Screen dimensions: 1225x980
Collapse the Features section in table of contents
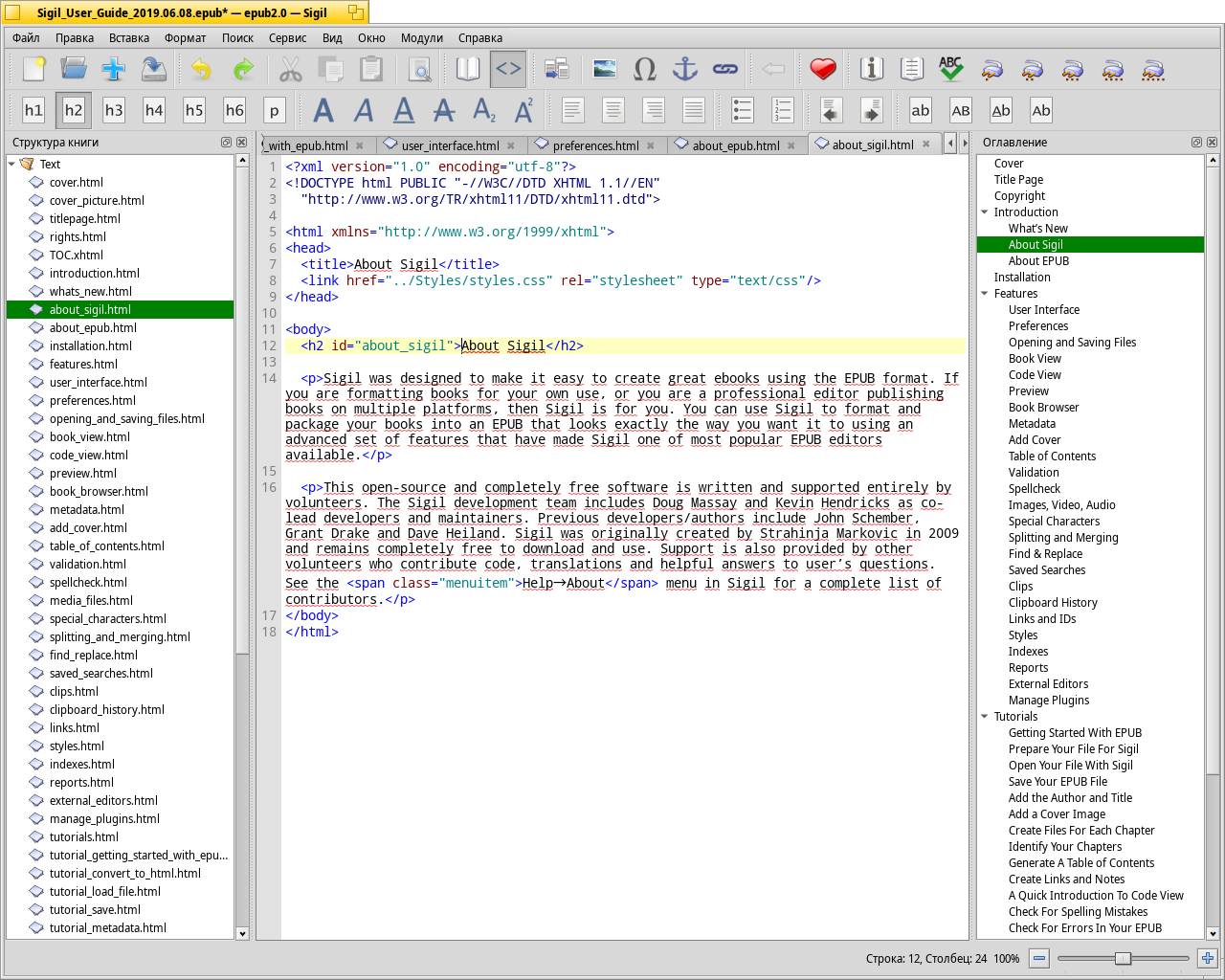tap(985, 294)
